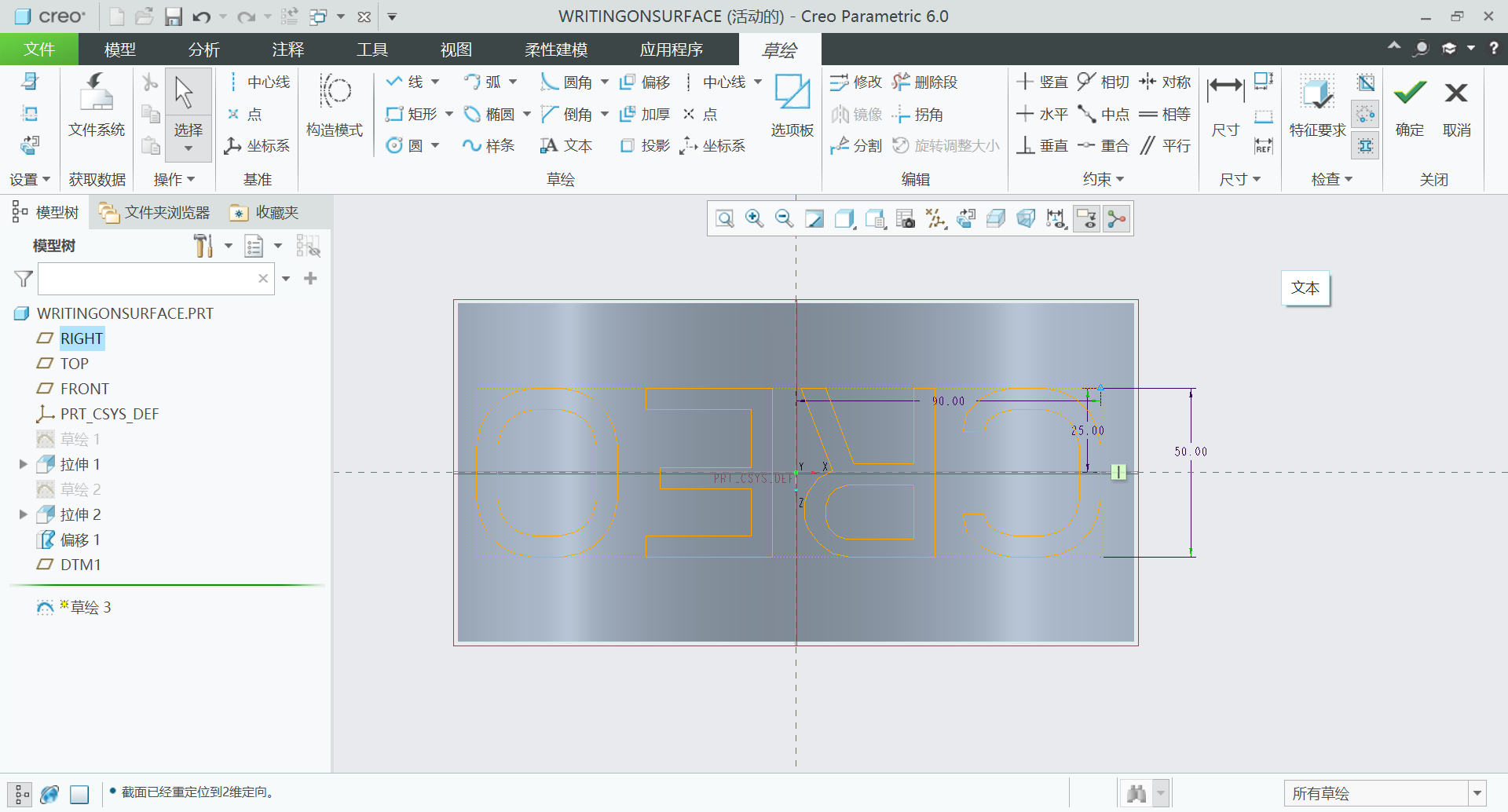Toggle the dimension display filter in graphics toolbar

(1056, 218)
